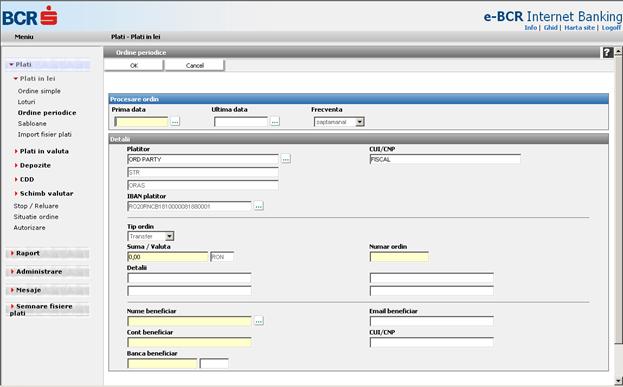Click the Platitor lookup ellipsis button
Screen dimensions: 623x387
click(286, 159)
